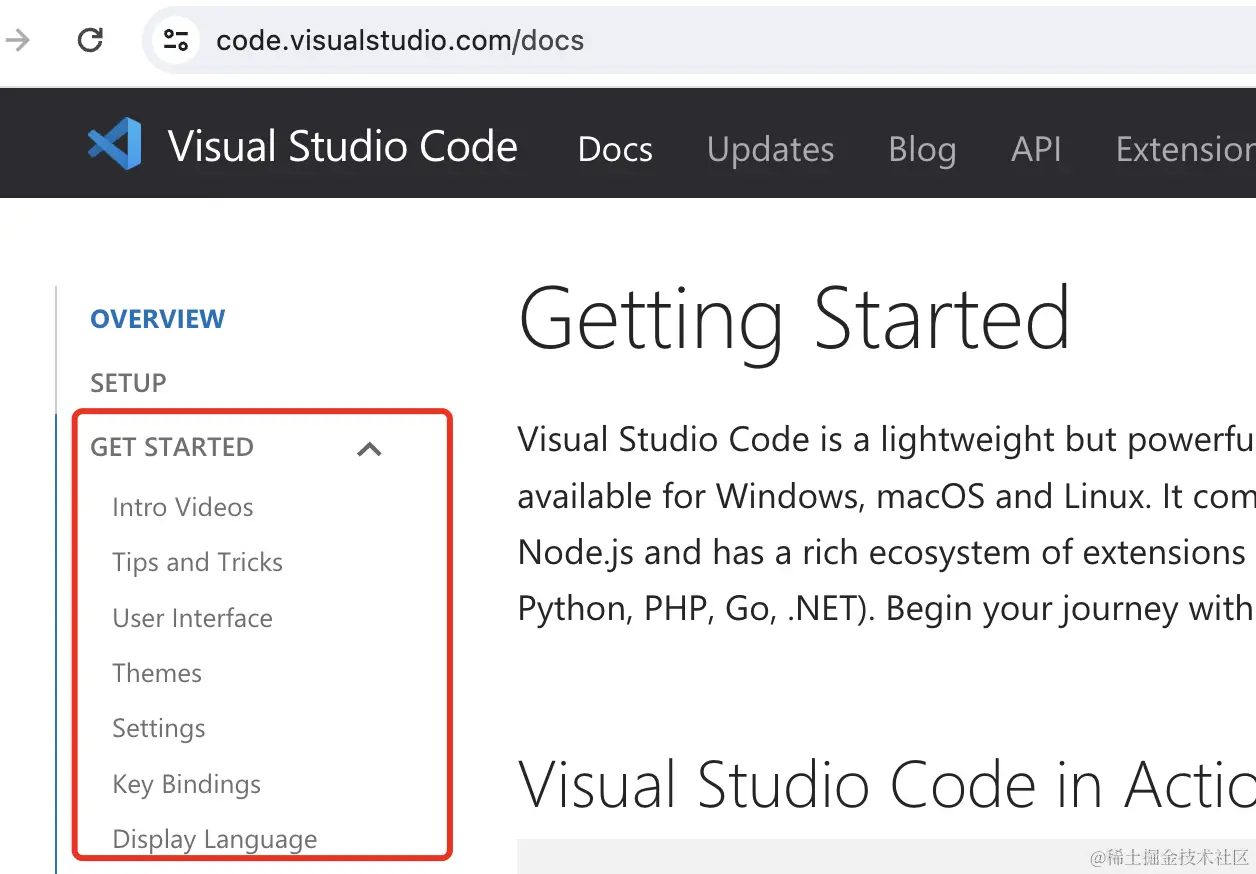Expand the Setup sidebar section
The image size is (1256, 874).
(128, 383)
